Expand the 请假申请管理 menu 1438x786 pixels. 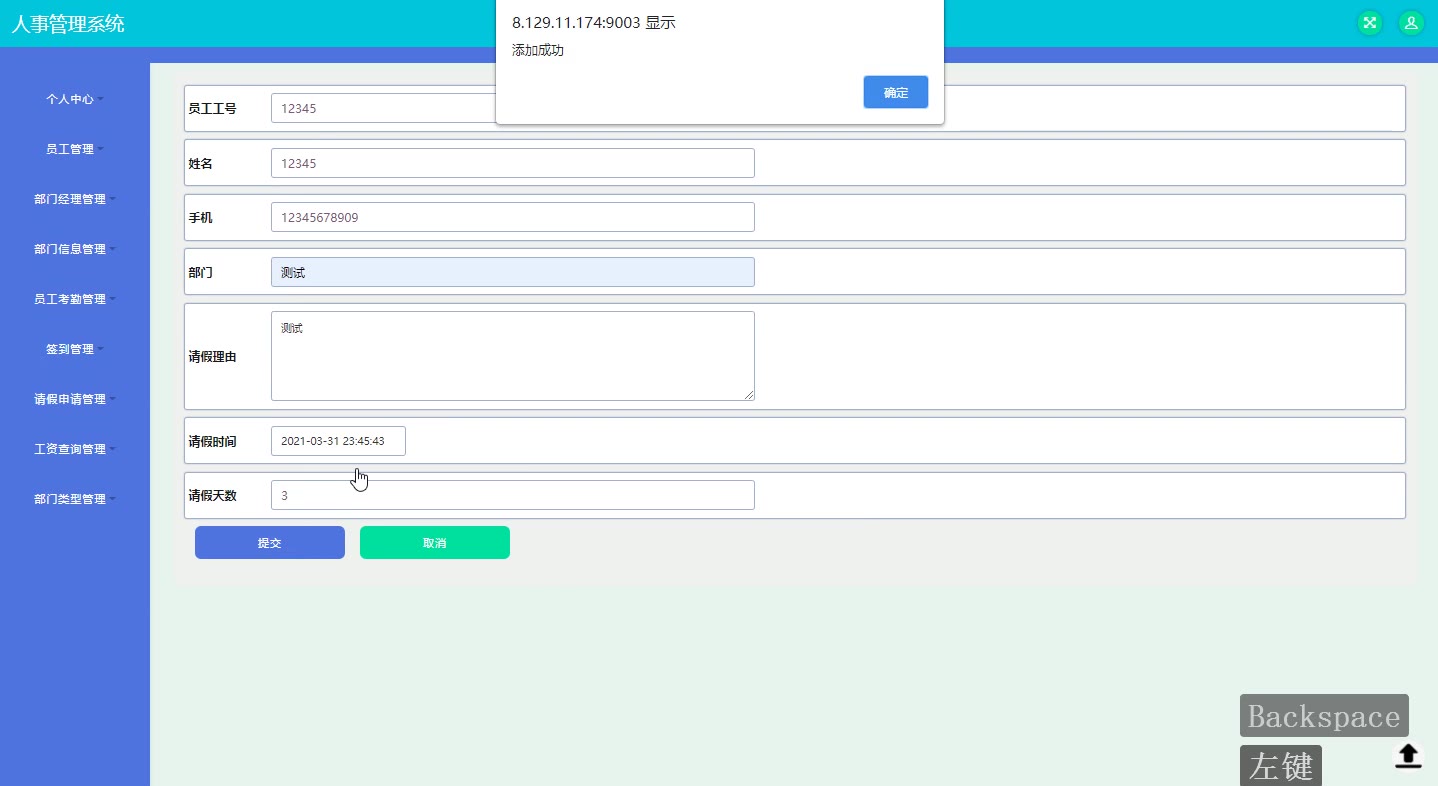[75, 399]
